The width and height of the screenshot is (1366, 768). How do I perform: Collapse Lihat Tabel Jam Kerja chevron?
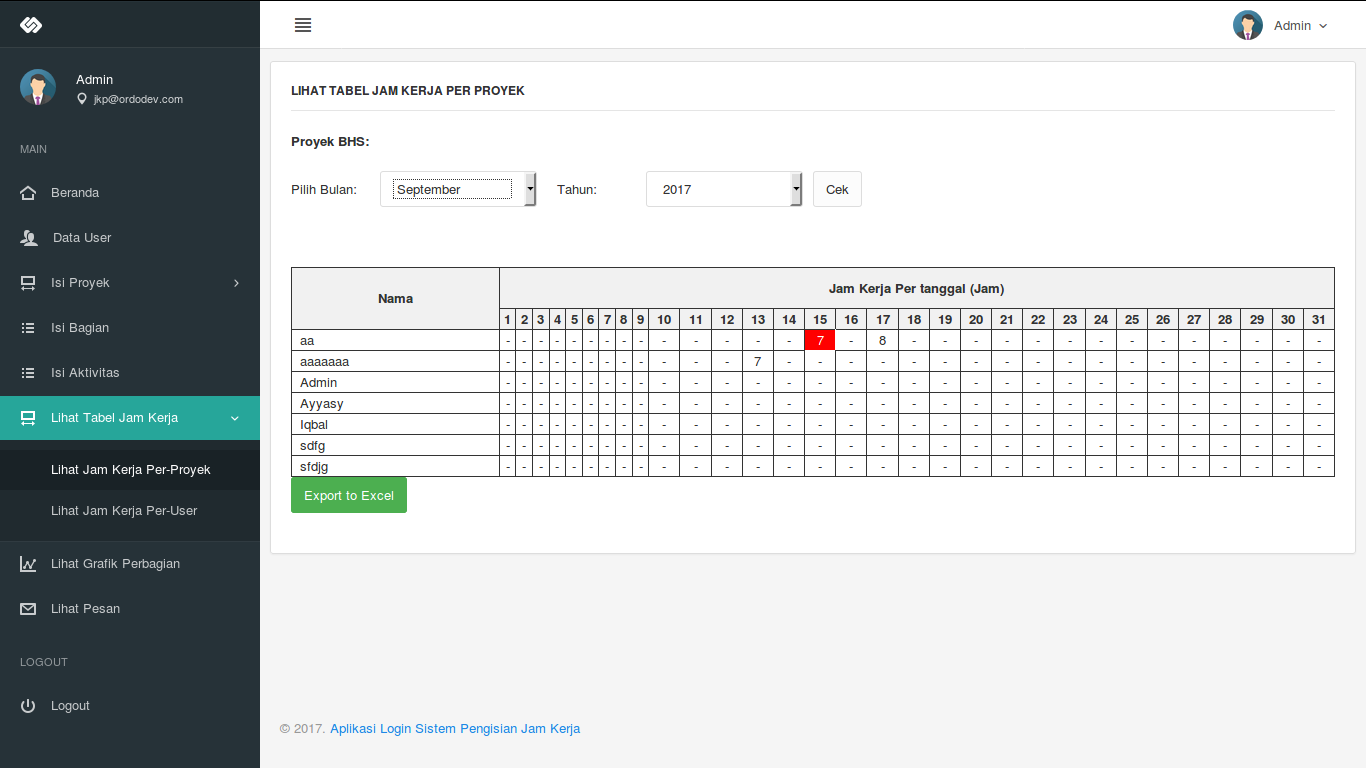pos(235,418)
